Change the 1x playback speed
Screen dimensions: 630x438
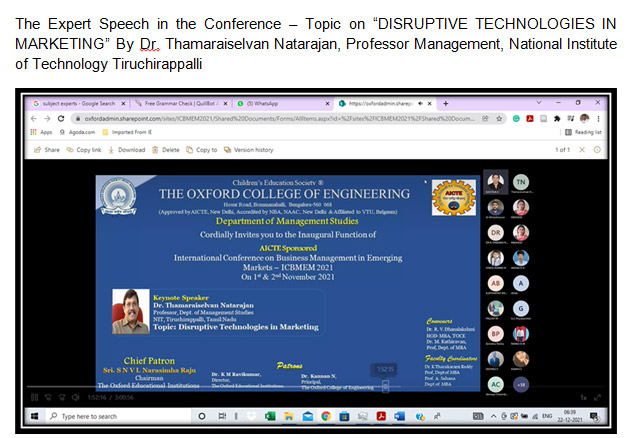point(583,397)
